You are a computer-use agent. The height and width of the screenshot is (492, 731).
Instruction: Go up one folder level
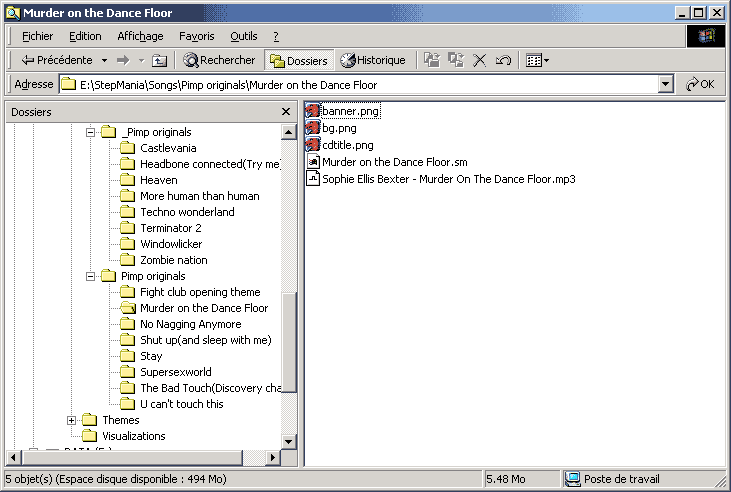pos(159,60)
